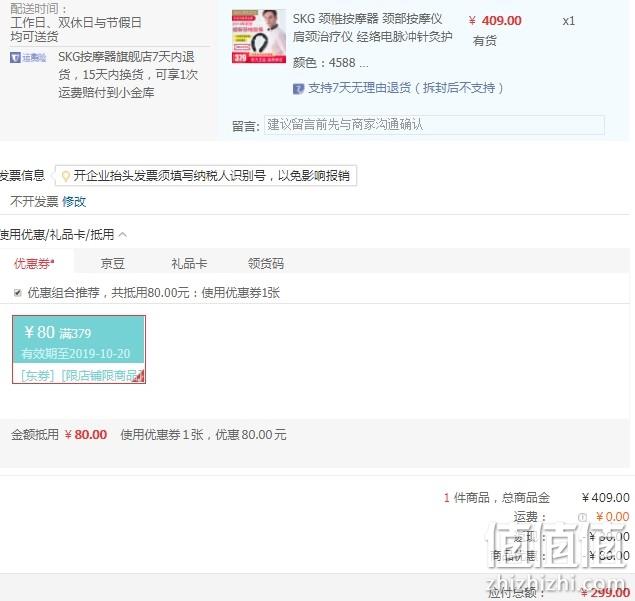
Task: Click 修改 to change invoice setting
Action: tap(74, 201)
